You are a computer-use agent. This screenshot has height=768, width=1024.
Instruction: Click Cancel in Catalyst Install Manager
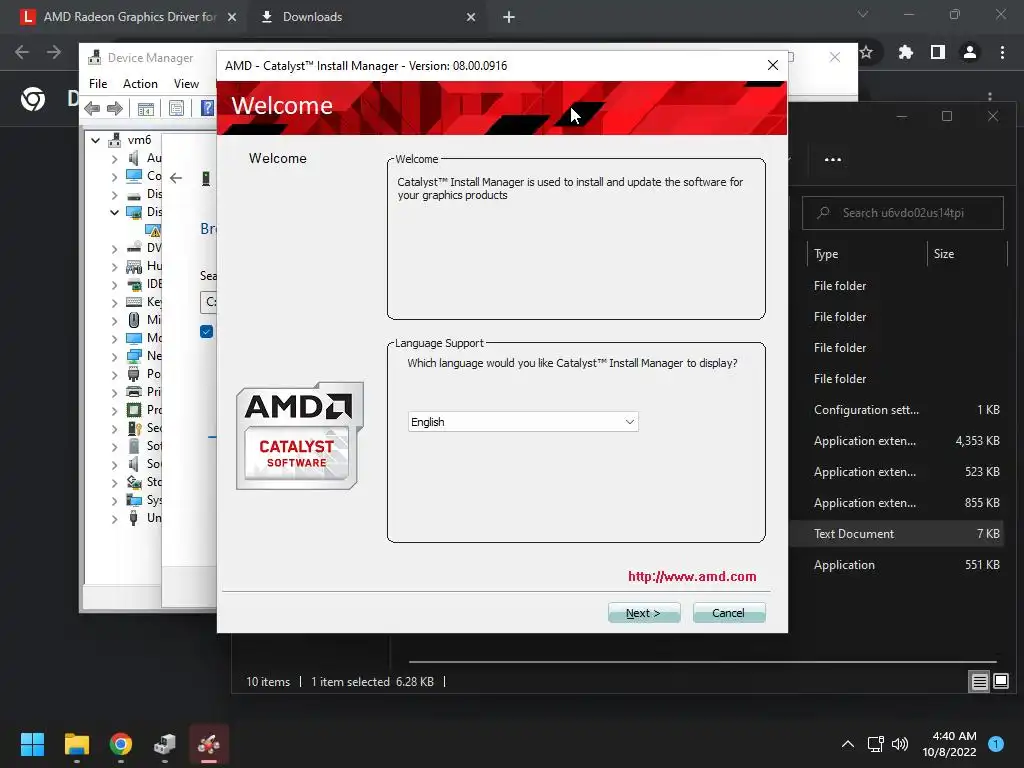pyautogui.click(x=729, y=613)
